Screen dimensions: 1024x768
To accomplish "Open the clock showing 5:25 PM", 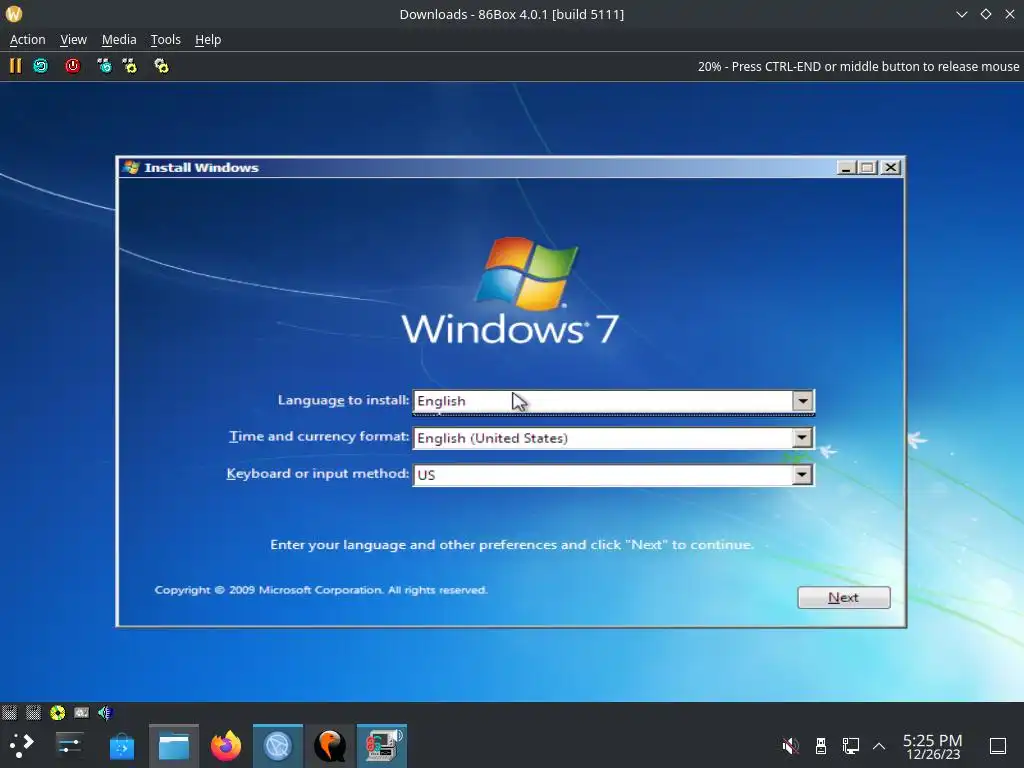I will pyautogui.click(x=933, y=746).
